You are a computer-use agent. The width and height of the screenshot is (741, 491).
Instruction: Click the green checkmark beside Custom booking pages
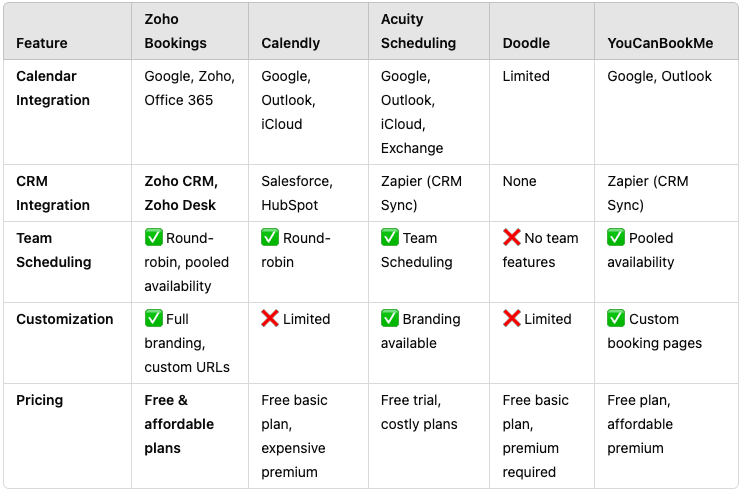[x=616, y=319]
